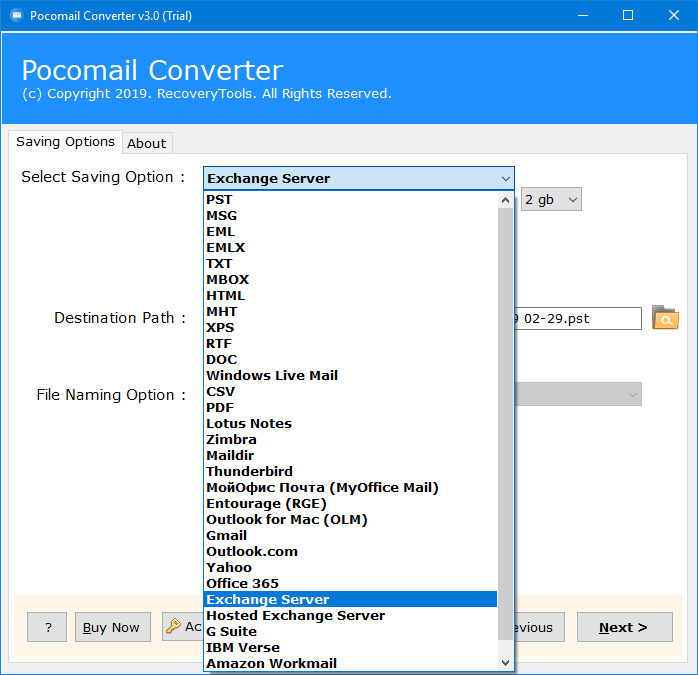Select highlighted Exchange Server list item
The image size is (698, 675).
click(x=351, y=599)
